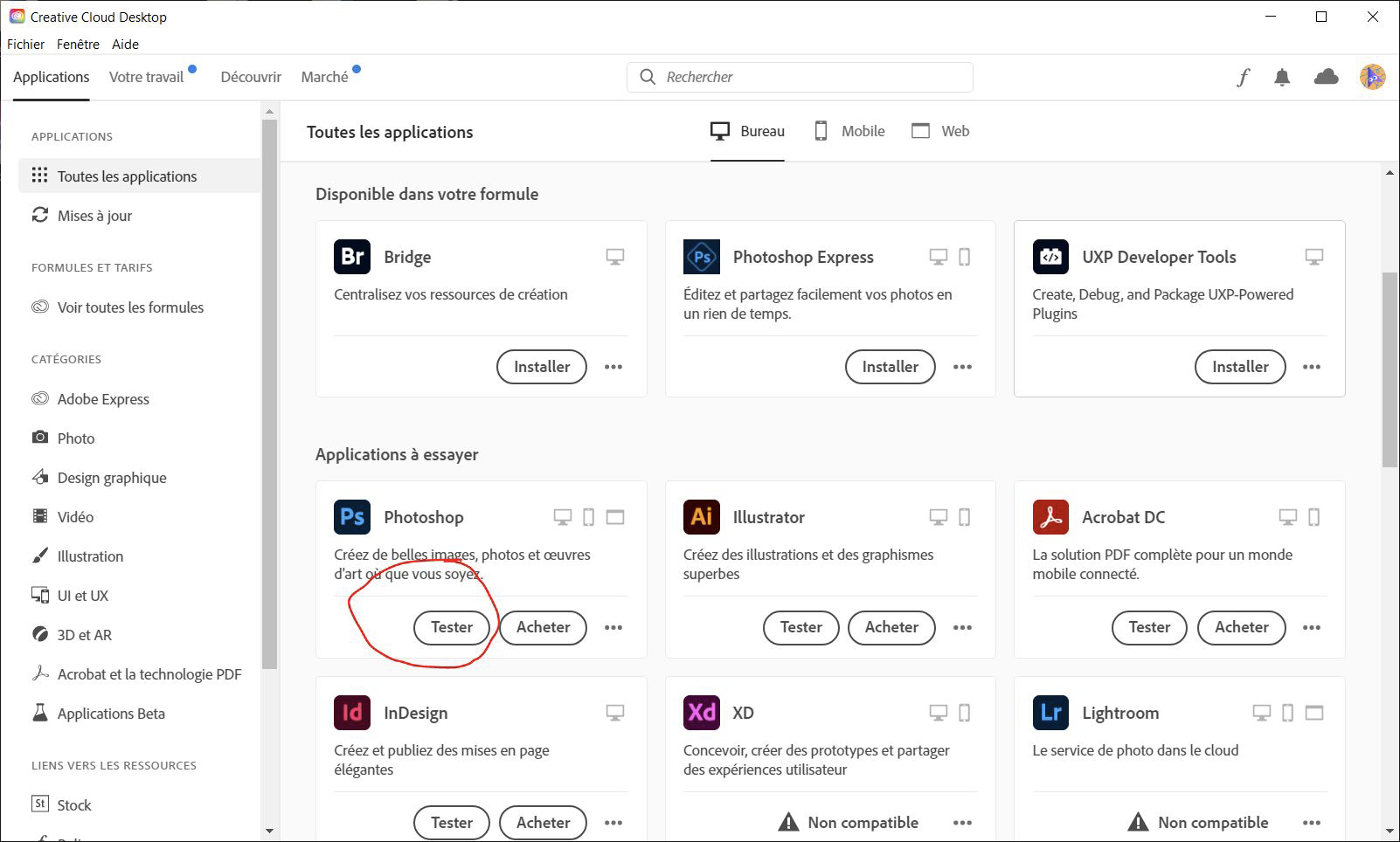
Task: Open the Fenêtre menu
Action: point(78,44)
